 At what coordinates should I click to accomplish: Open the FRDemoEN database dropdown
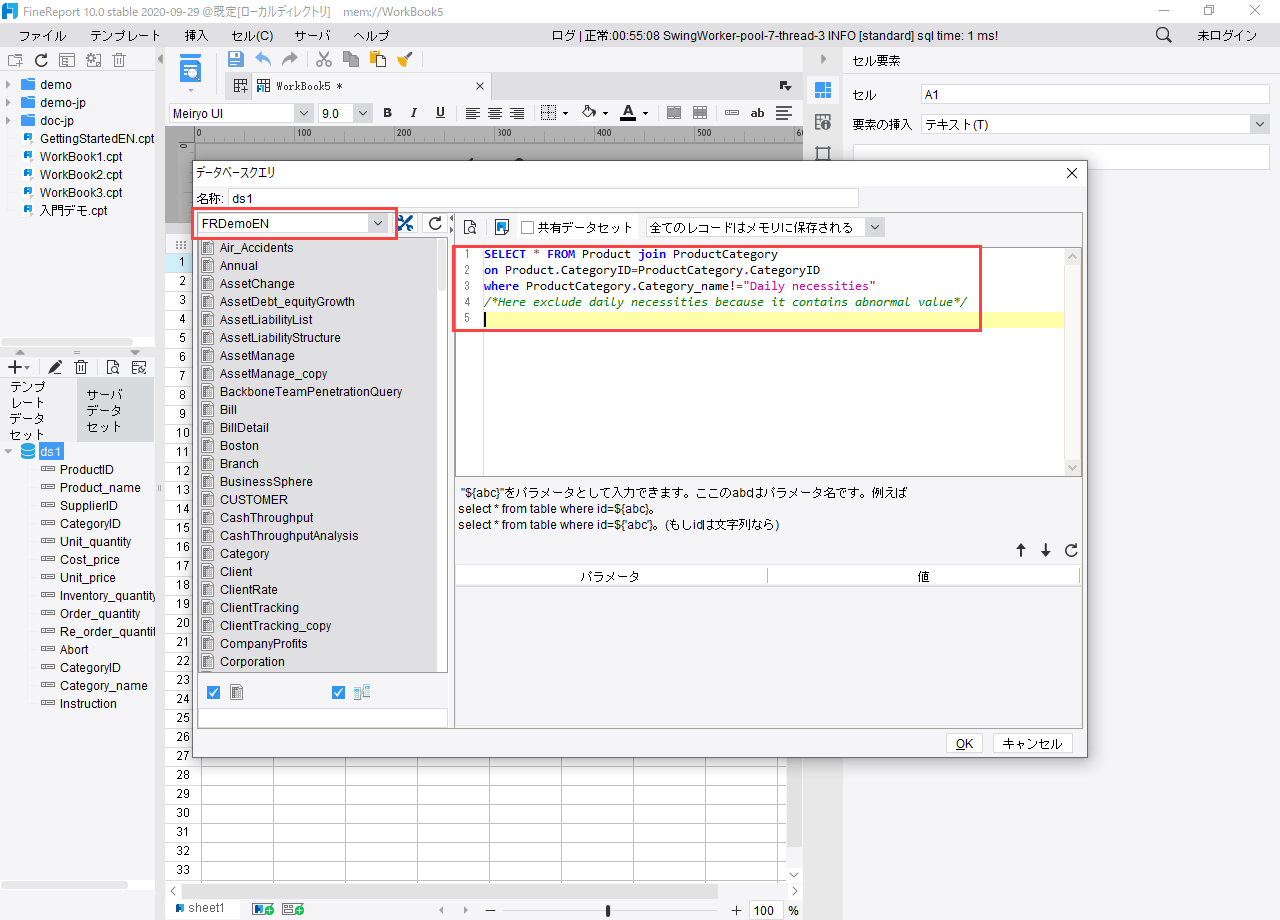point(377,224)
